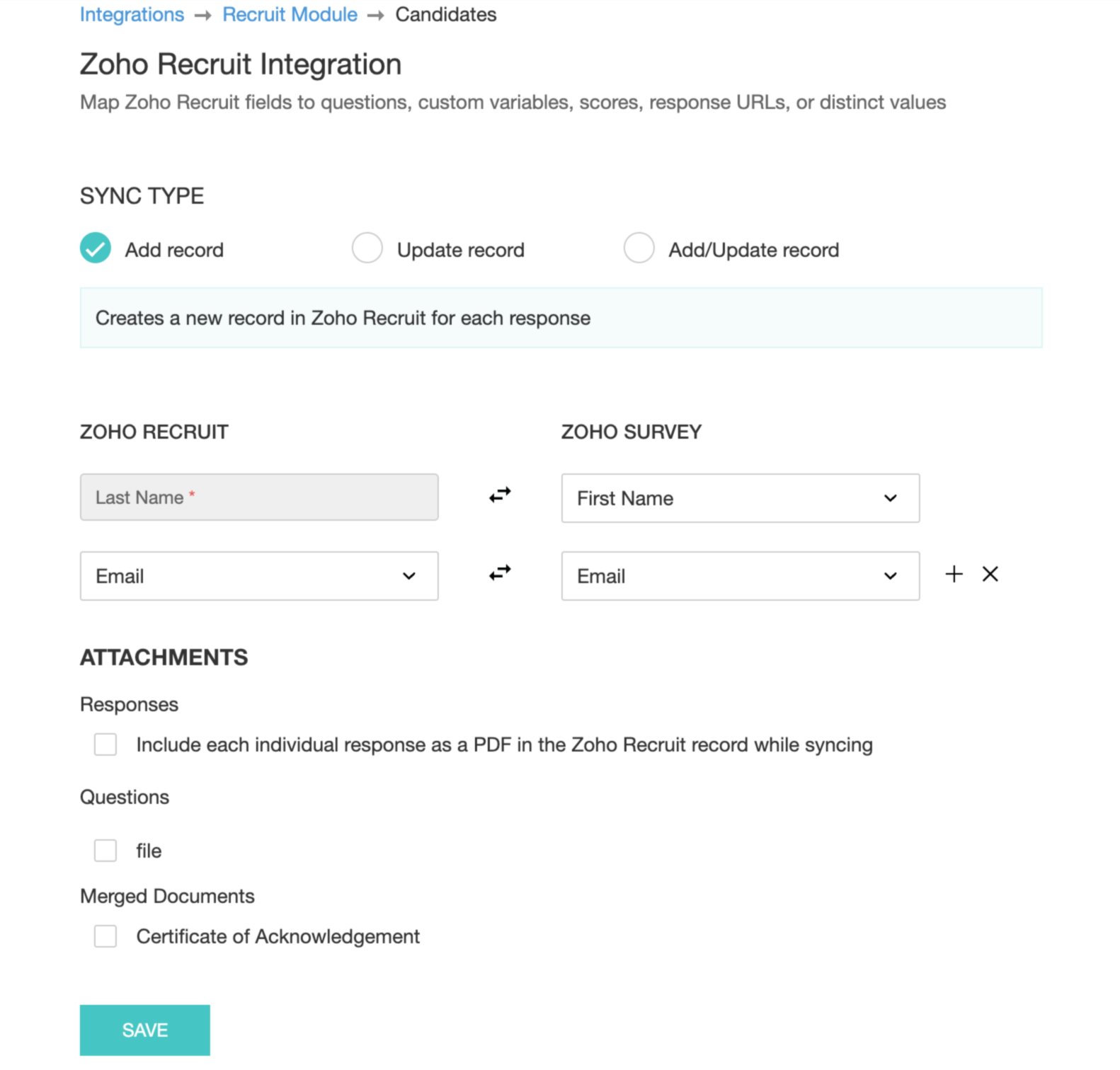Image resolution: width=1120 pixels, height=1070 pixels.
Task: Click swap arrows icon beside Last Name
Action: point(500,495)
